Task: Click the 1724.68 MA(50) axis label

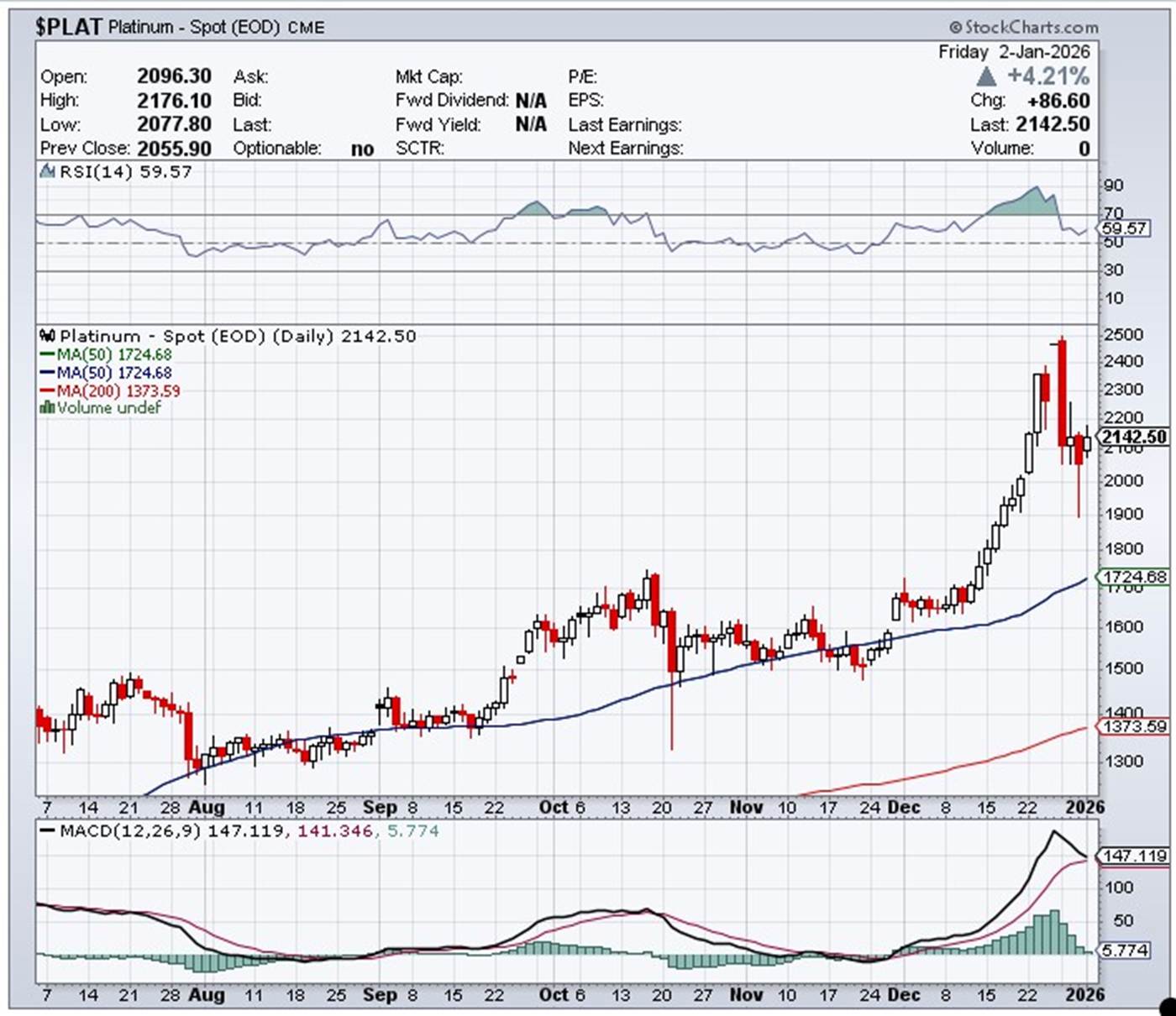Action: point(1135,577)
